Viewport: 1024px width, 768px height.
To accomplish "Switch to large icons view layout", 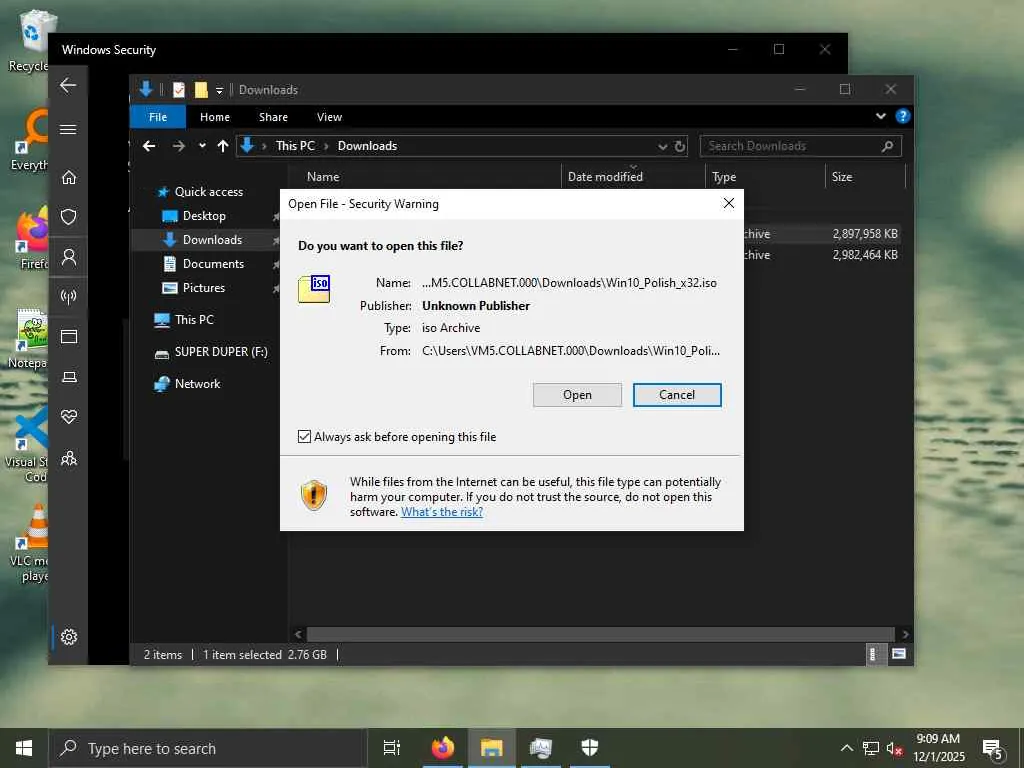I will pos(899,654).
